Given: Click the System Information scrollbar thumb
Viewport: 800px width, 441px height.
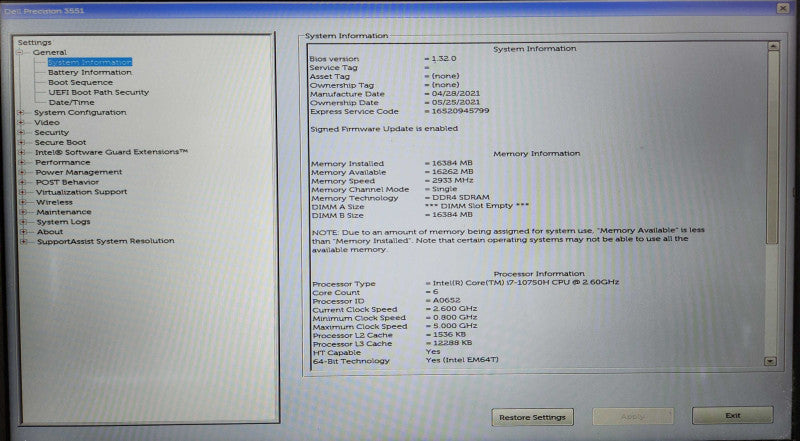Looking at the screenshot, I should coord(772,148).
